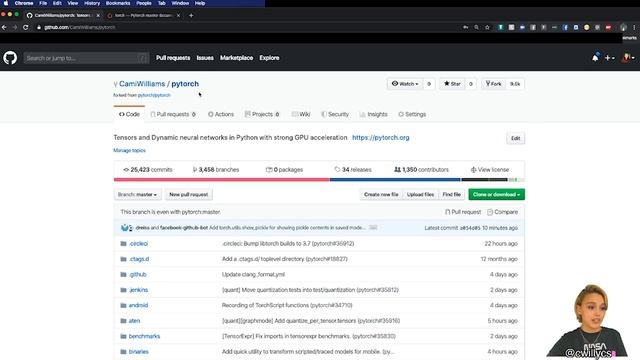Open the aten folder

134,321
